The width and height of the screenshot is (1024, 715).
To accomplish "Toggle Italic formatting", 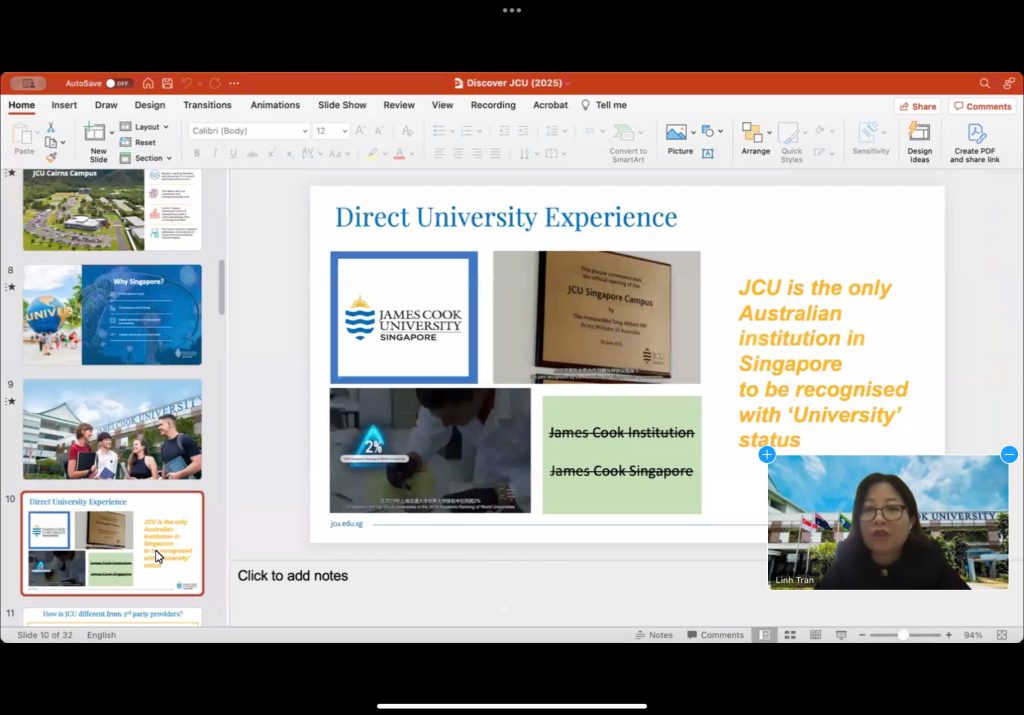I will (x=214, y=153).
